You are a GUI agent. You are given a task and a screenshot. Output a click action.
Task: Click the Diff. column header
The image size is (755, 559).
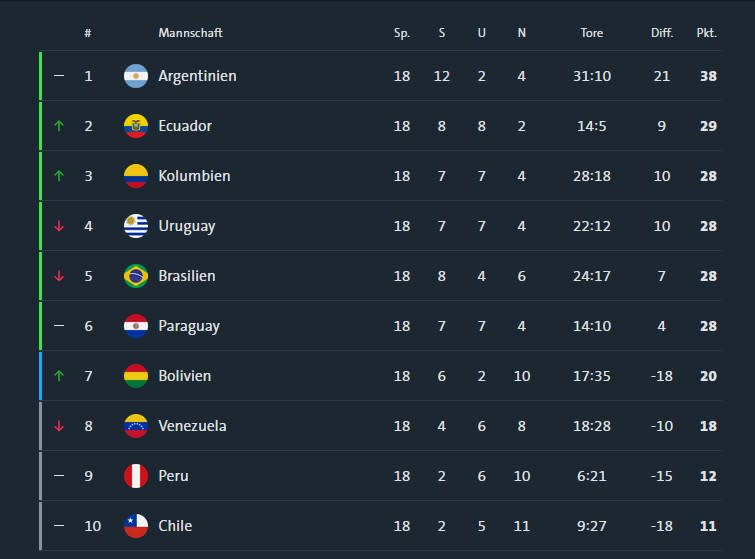click(x=662, y=33)
